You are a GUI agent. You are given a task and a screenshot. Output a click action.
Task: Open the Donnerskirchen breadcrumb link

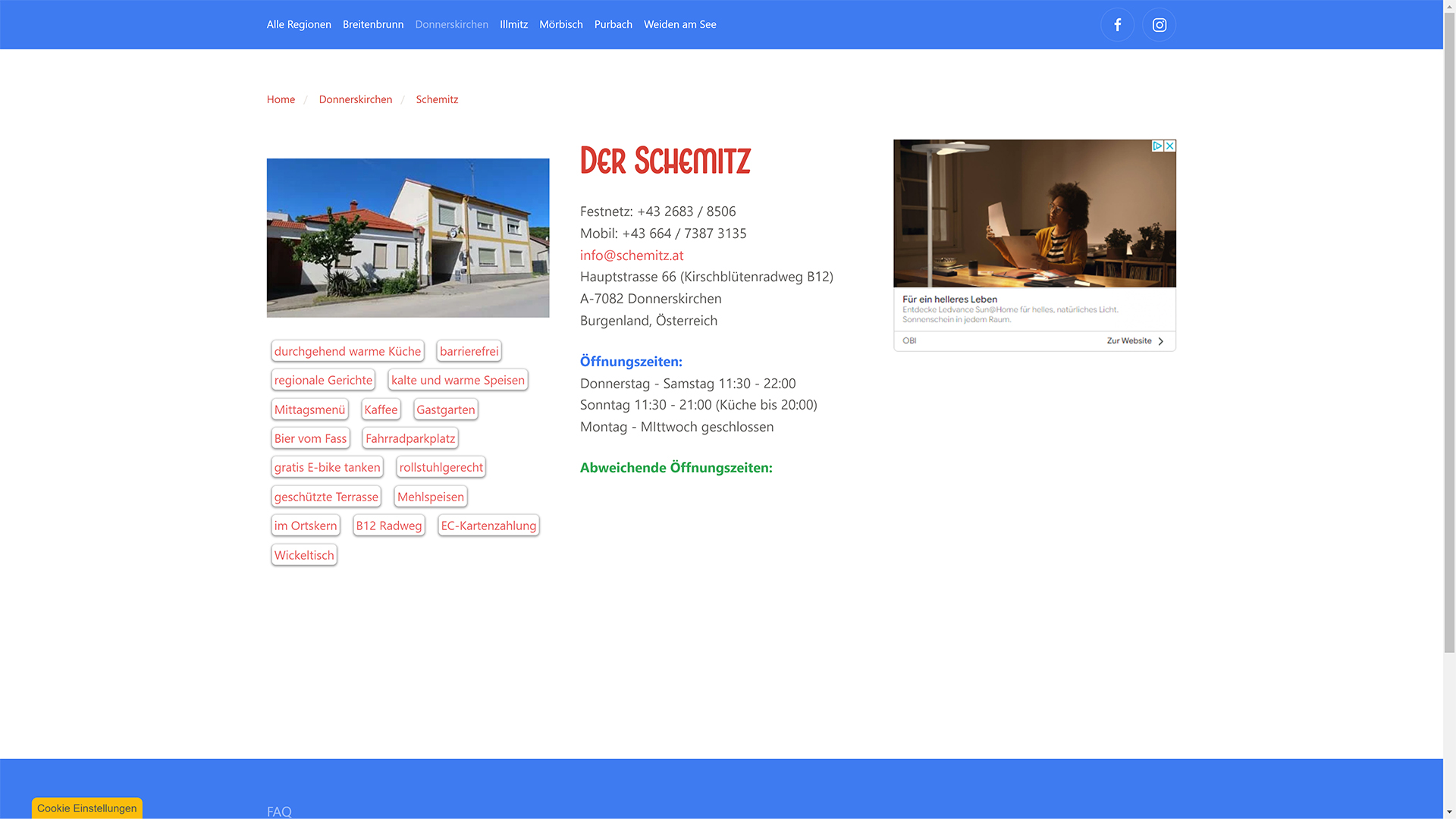[355, 99]
